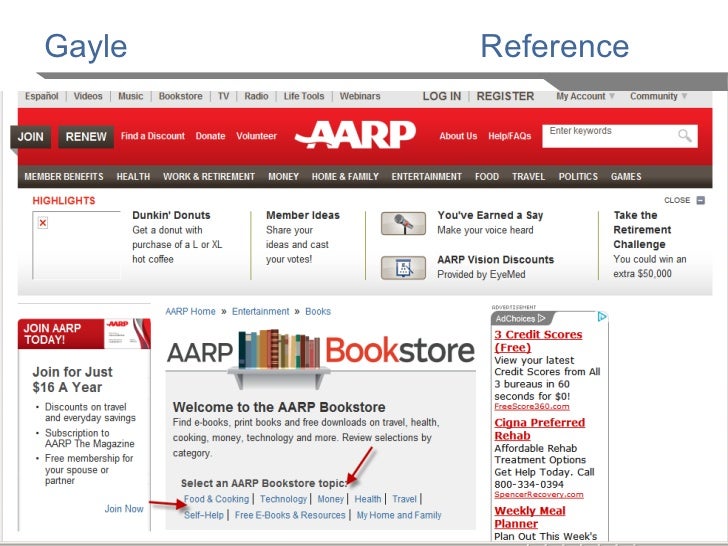This screenshot has width=728, height=546.
Task: Open the My Account dropdown
Action: click(x=585, y=96)
